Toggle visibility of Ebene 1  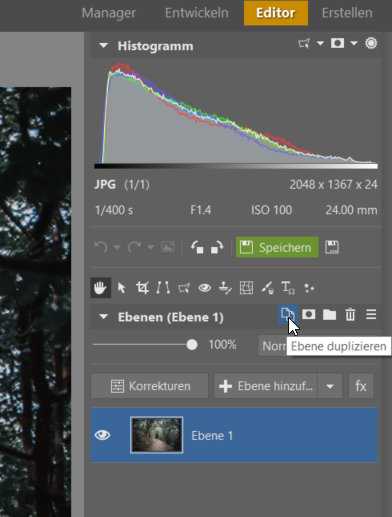tap(102, 435)
